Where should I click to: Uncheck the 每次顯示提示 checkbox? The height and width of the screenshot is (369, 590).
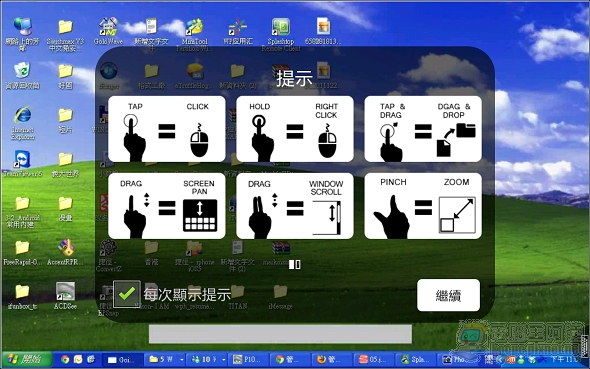(127, 294)
